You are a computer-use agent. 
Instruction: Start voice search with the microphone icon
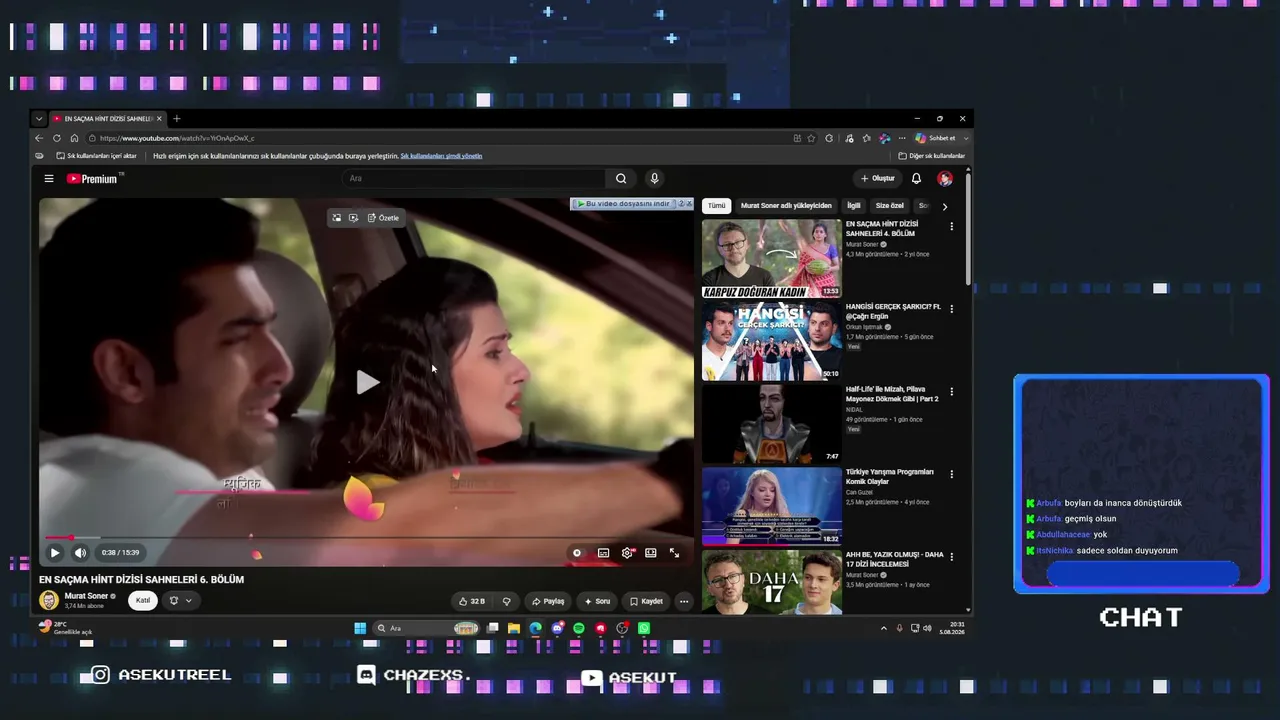(654, 179)
